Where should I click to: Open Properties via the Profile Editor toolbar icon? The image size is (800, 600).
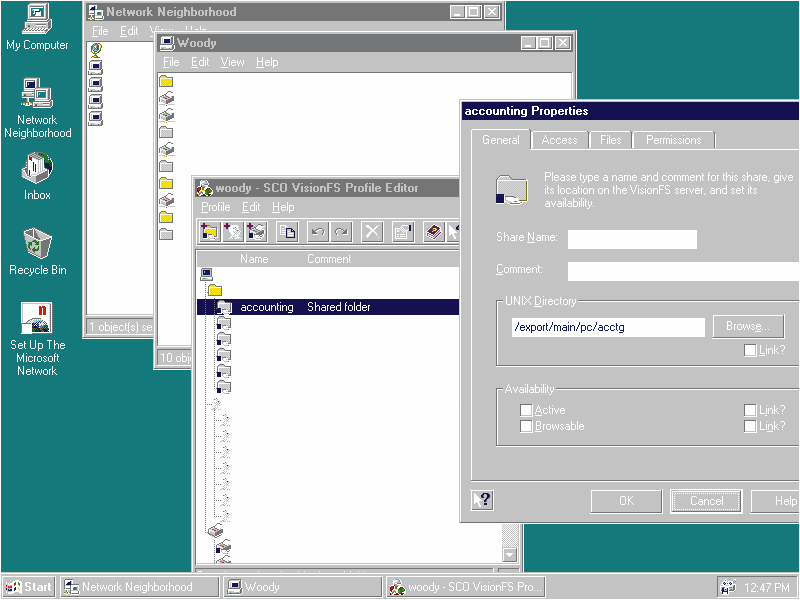pyautogui.click(x=403, y=232)
